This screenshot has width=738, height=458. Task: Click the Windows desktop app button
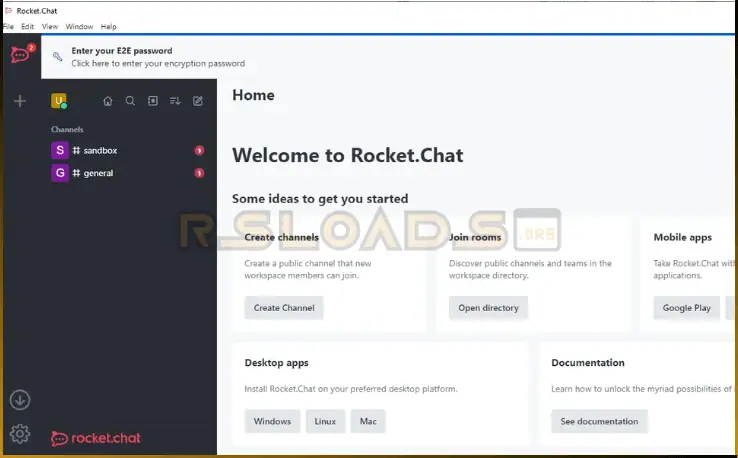tap(272, 421)
